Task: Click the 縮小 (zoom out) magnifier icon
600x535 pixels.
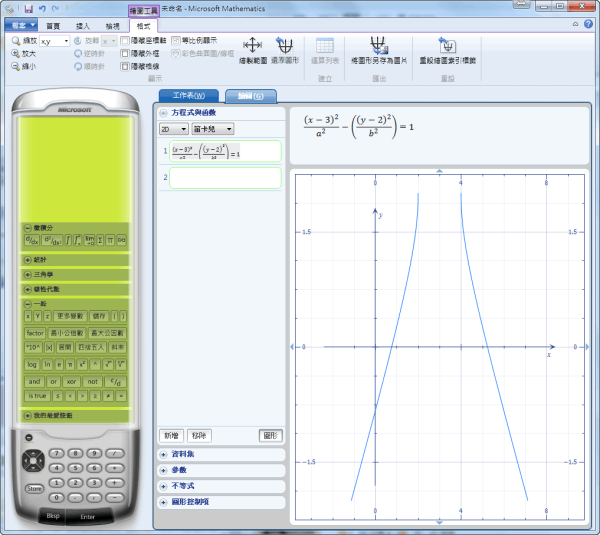Action: pos(17,66)
